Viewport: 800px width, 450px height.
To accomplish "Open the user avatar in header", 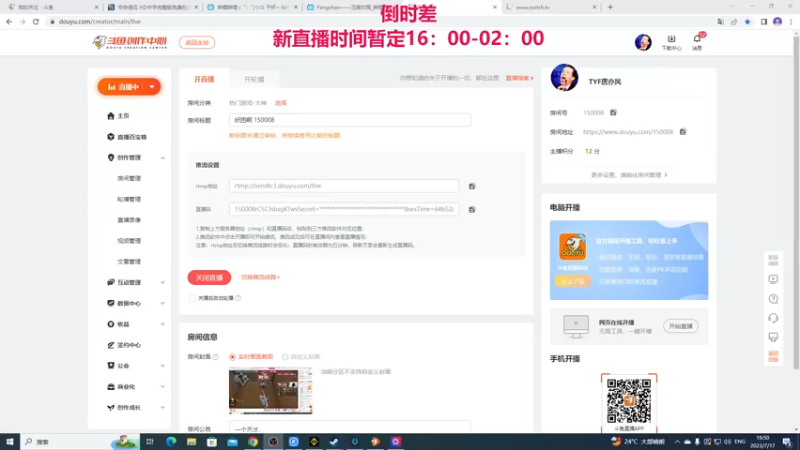I will point(643,42).
